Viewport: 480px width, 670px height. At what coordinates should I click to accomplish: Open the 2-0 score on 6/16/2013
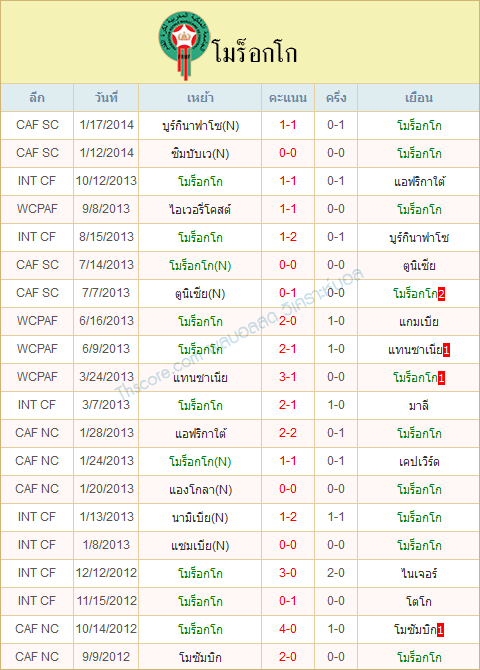click(x=288, y=321)
